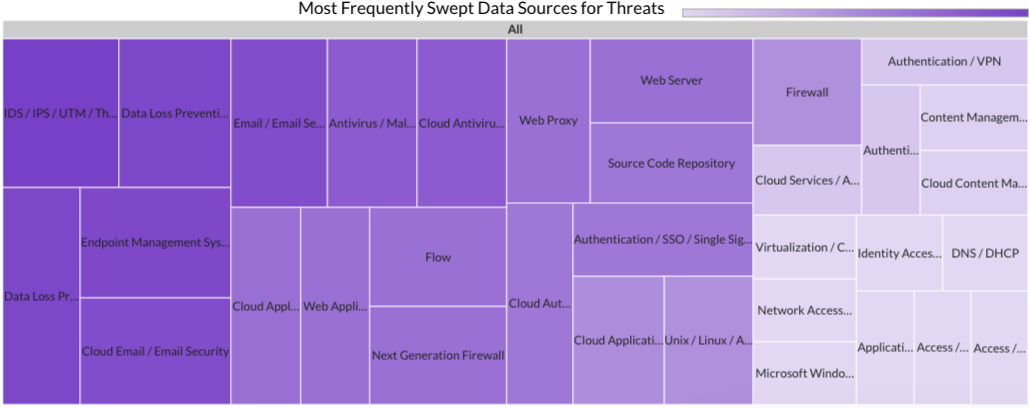Click the Cloud Email / Email Security tile
This screenshot has width=1029, height=408.
pyautogui.click(x=156, y=352)
